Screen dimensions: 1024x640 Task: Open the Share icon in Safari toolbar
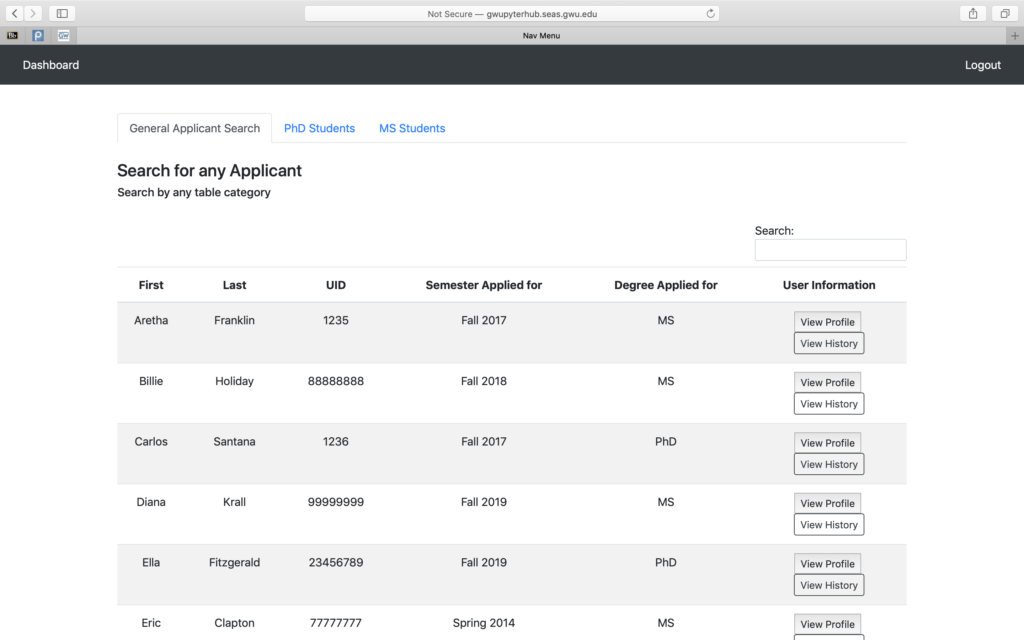click(972, 14)
